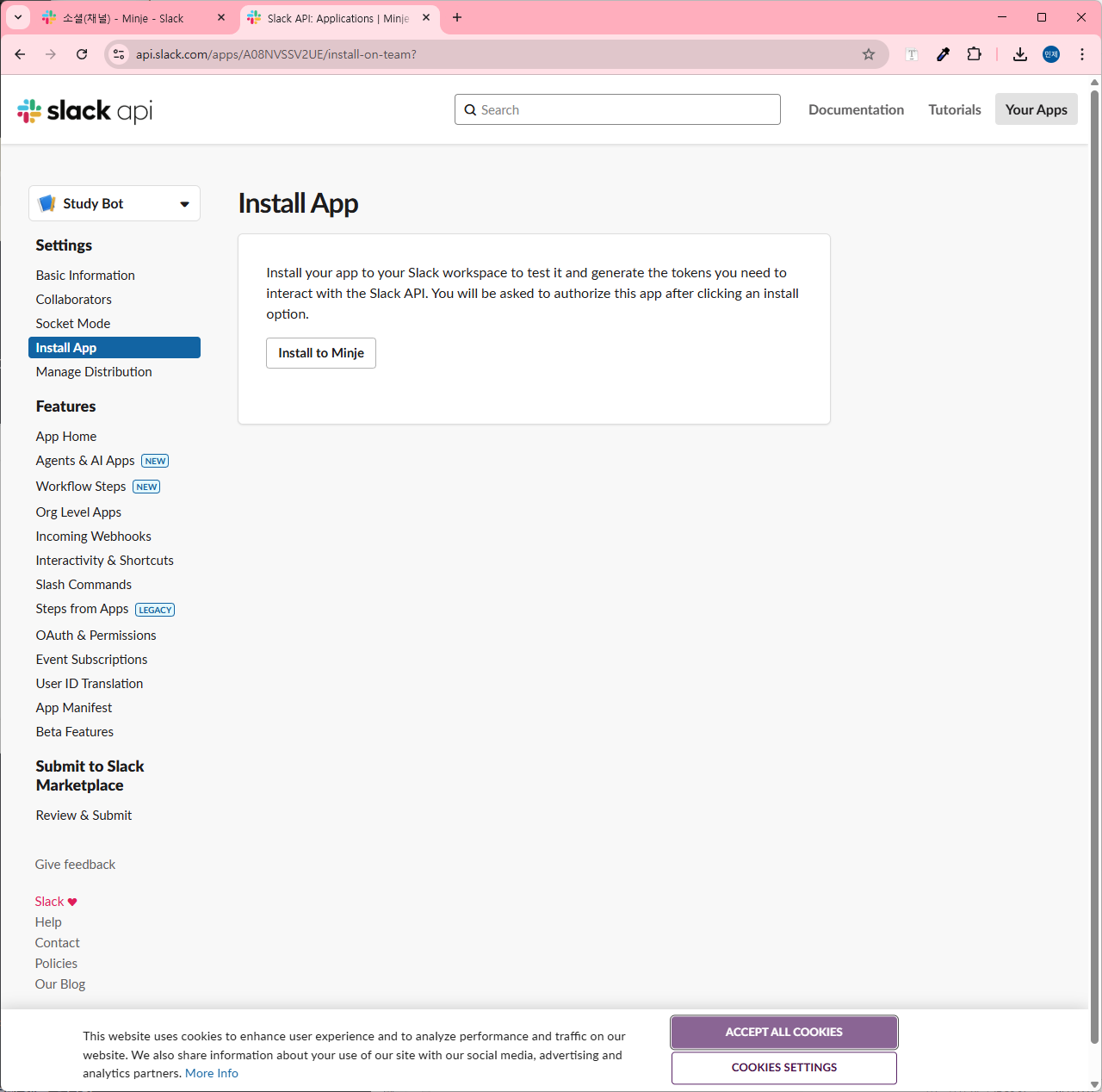Screen dimensions: 1102x1092
Task: Click the search magnifier icon
Action: [x=470, y=110]
